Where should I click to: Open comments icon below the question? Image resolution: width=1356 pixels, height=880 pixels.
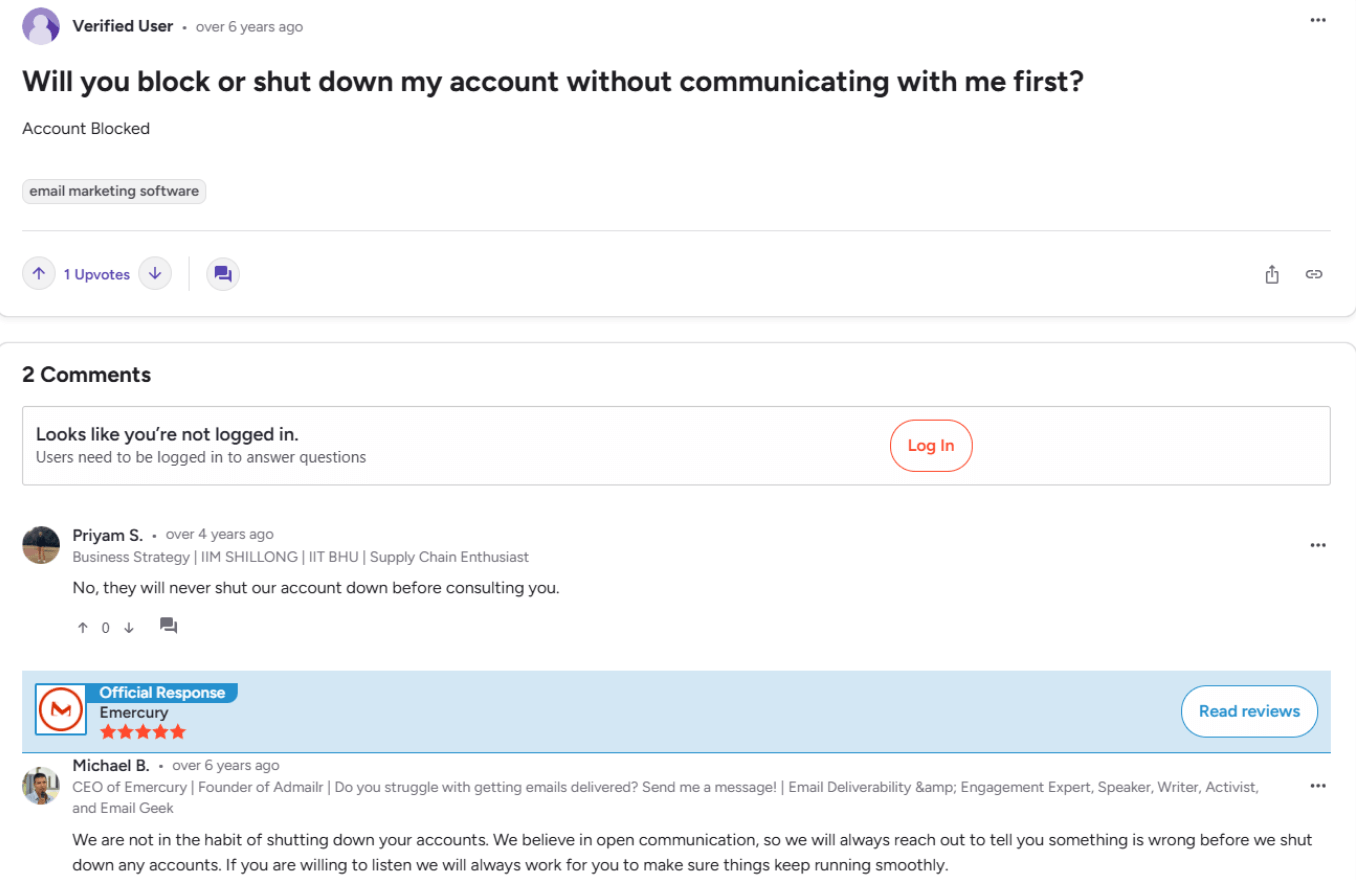[x=223, y=274]
